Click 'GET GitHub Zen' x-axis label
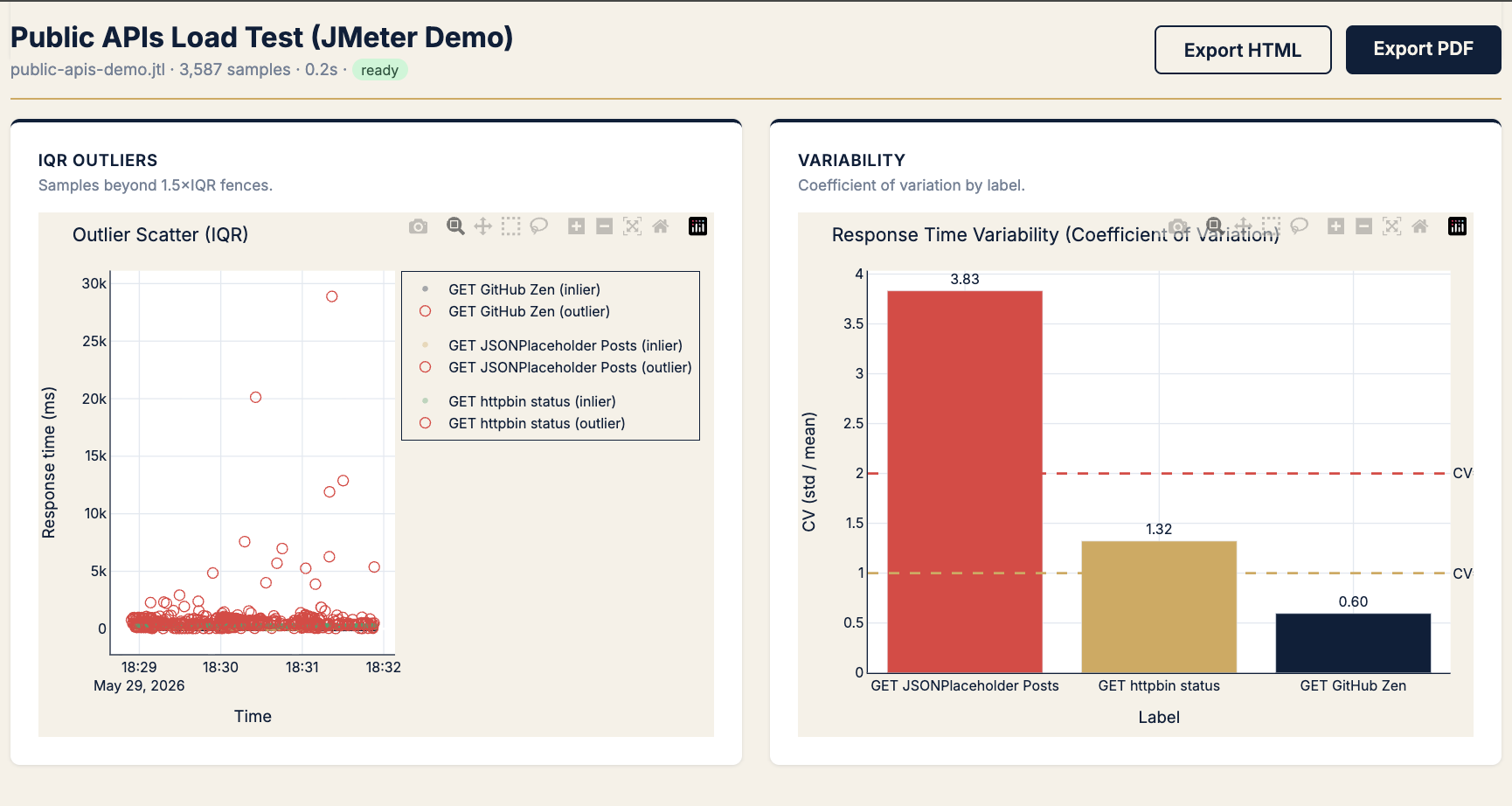Image resolution: width=1512 pixels, height=806 pixels. click(1353, 685)
